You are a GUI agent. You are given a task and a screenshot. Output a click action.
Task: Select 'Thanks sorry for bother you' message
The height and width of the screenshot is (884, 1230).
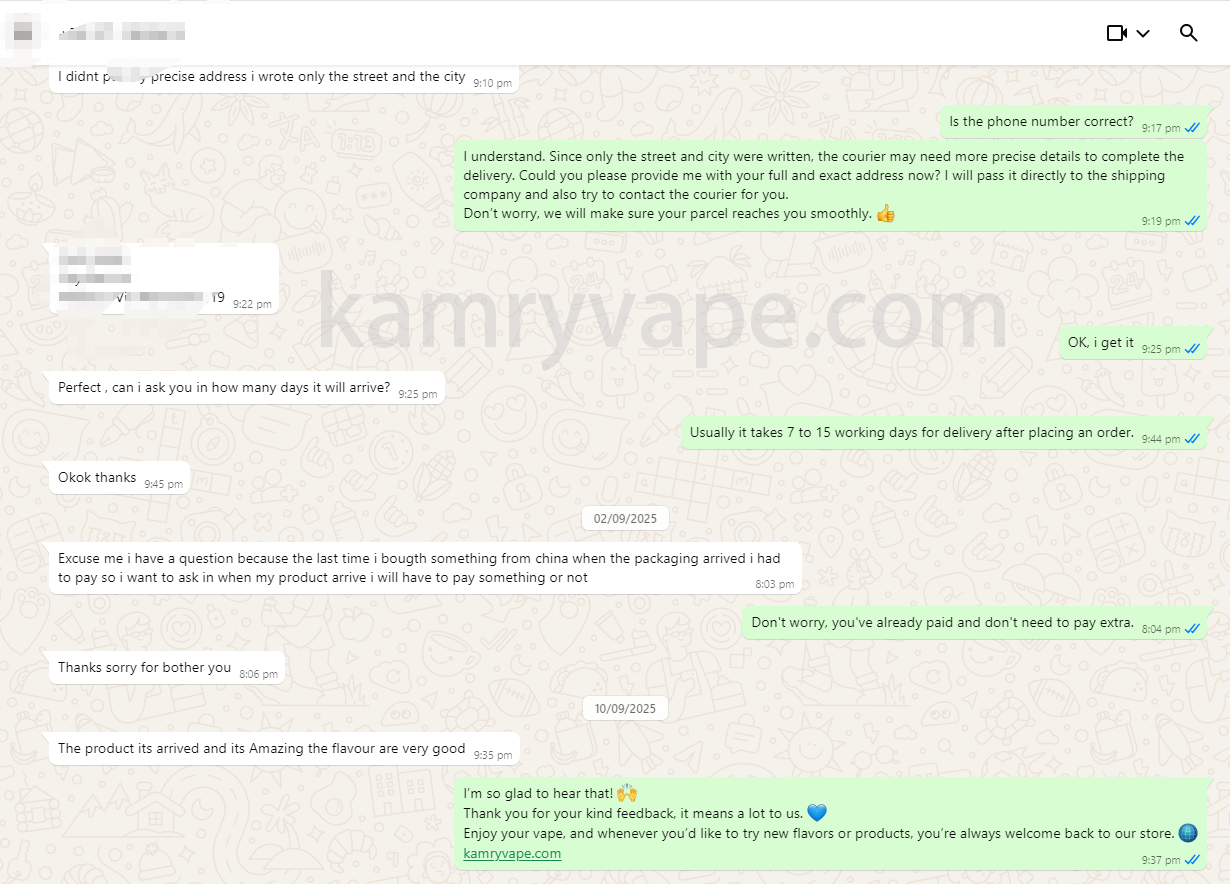coord(166,668)
